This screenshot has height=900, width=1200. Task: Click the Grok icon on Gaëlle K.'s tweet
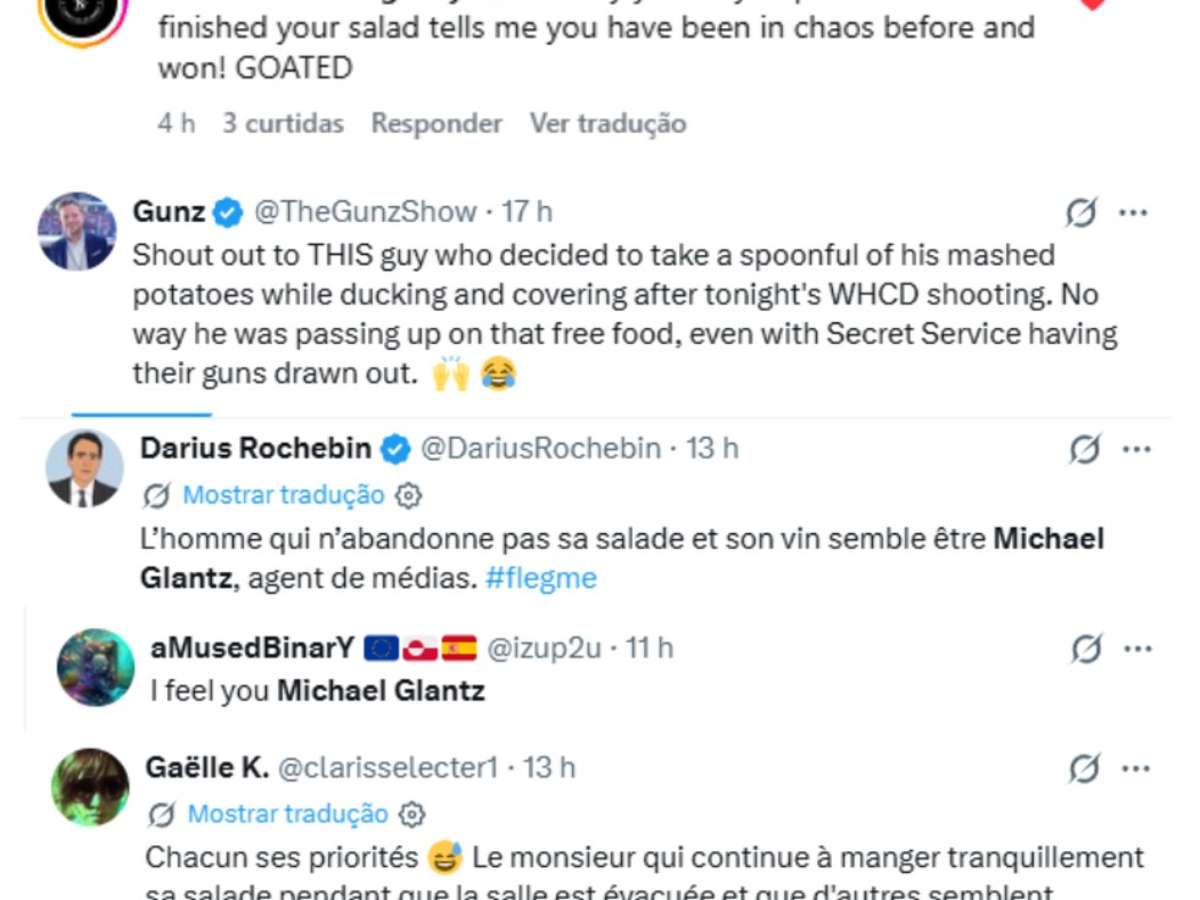1084,769
